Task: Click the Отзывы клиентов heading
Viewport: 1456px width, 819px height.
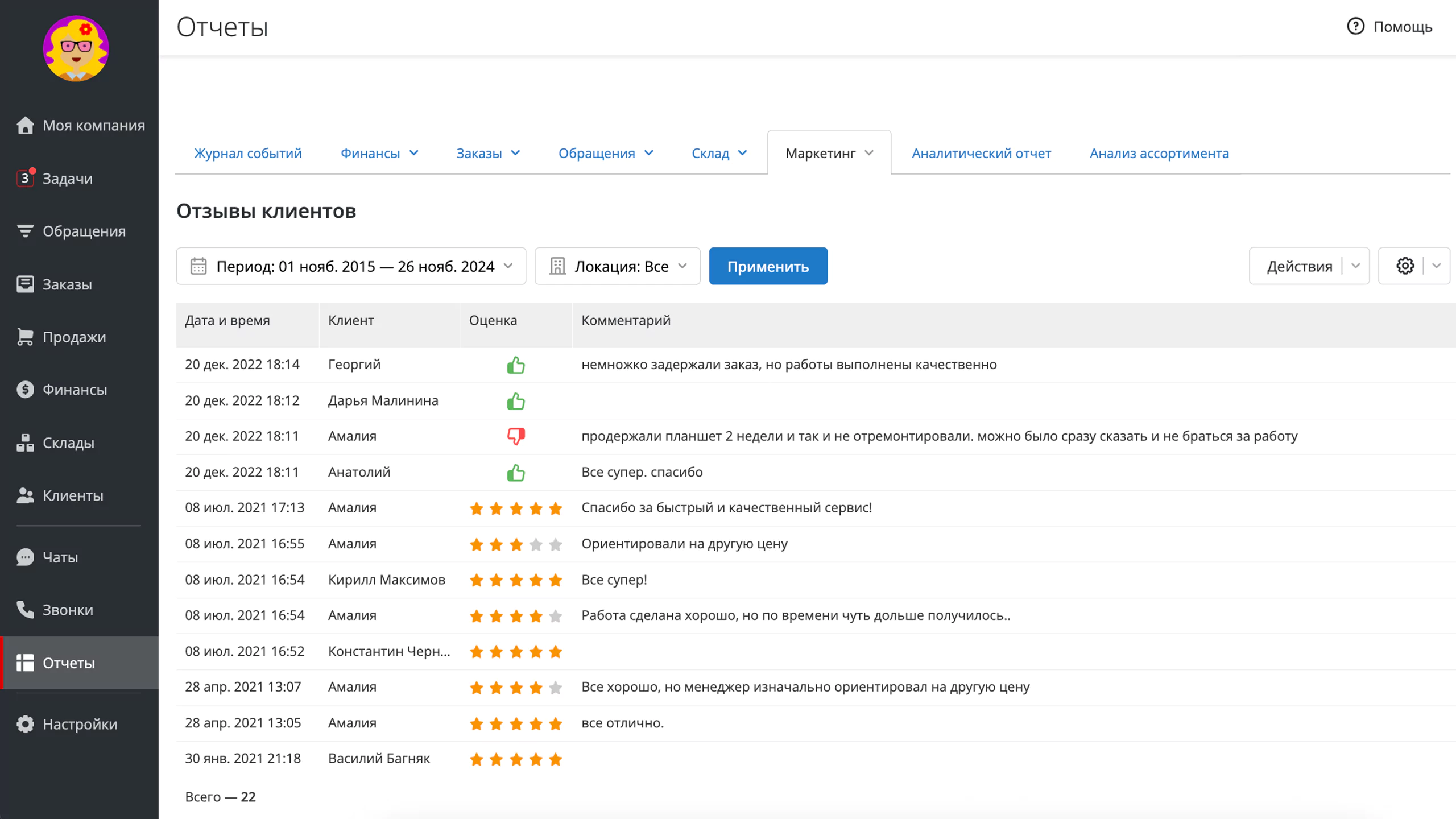Action: pos(266,211)
